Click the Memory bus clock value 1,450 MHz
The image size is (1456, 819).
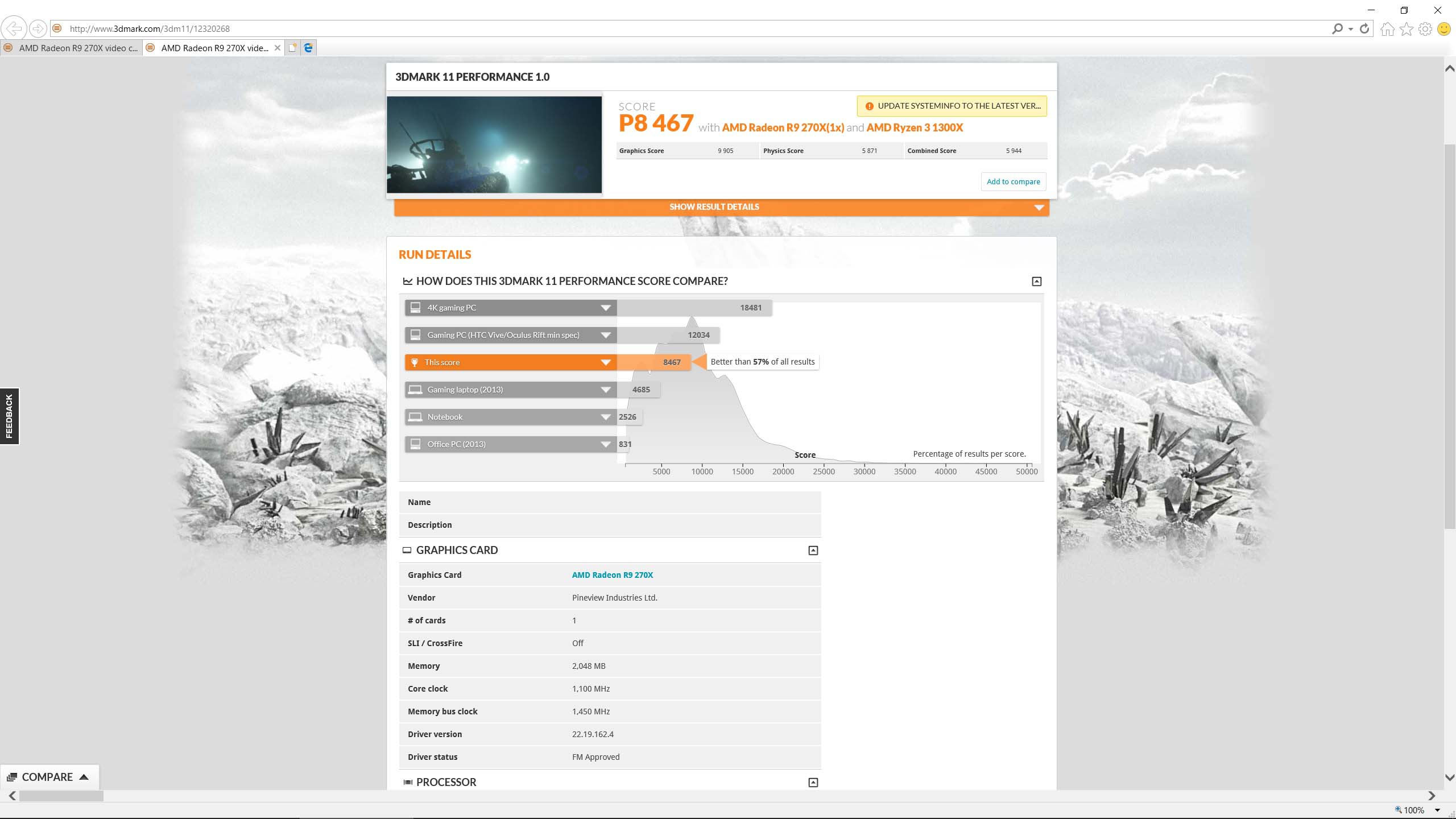click(590, 712)
